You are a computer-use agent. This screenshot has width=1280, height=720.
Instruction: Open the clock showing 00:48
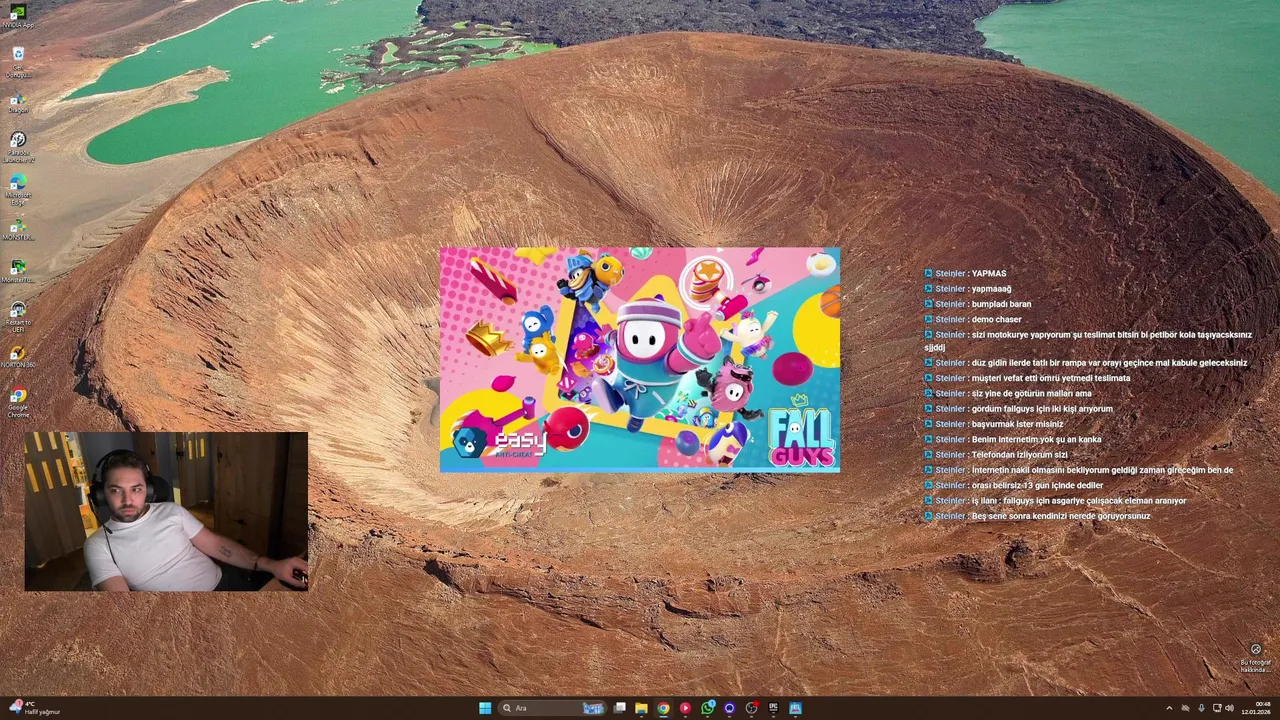click(x=1256, y=708)
